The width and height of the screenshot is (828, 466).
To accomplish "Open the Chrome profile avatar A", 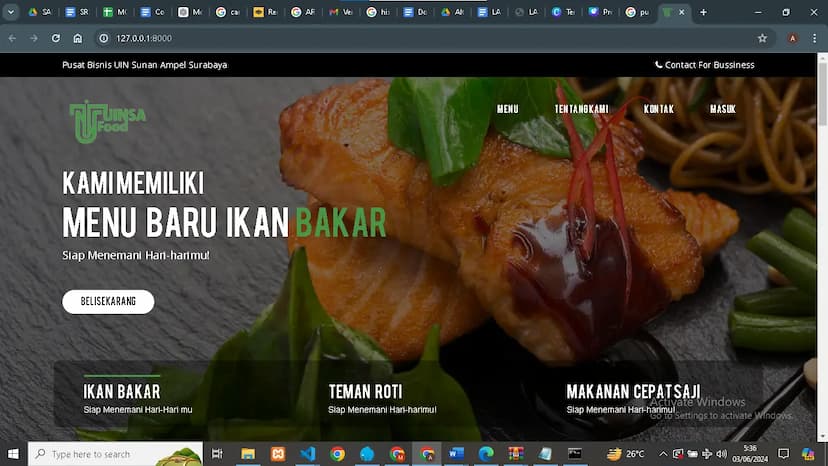I will [792, 38].
